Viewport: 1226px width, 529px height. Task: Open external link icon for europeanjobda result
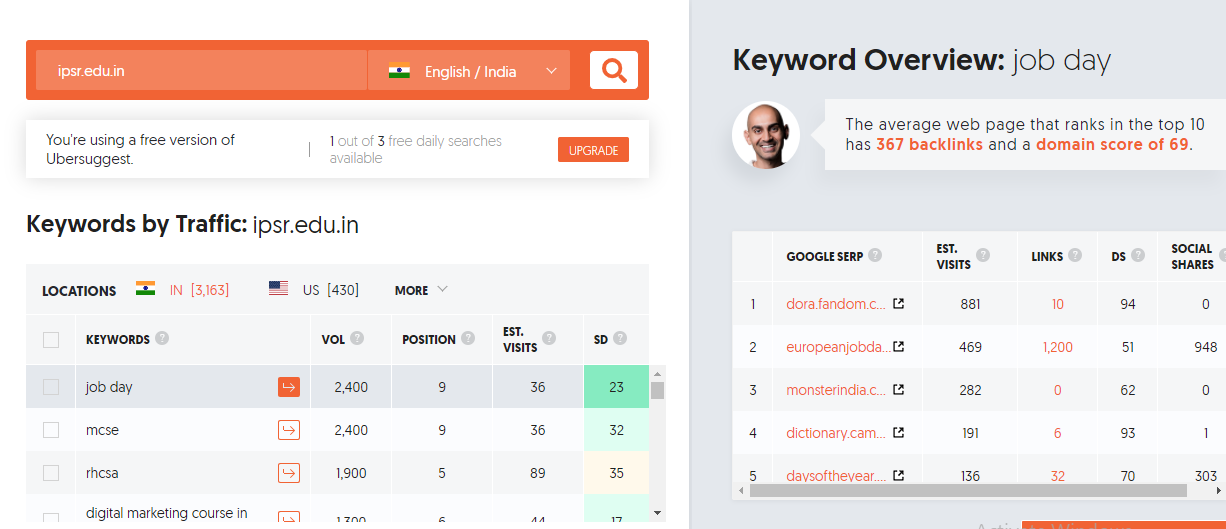(x=898, y=346)
